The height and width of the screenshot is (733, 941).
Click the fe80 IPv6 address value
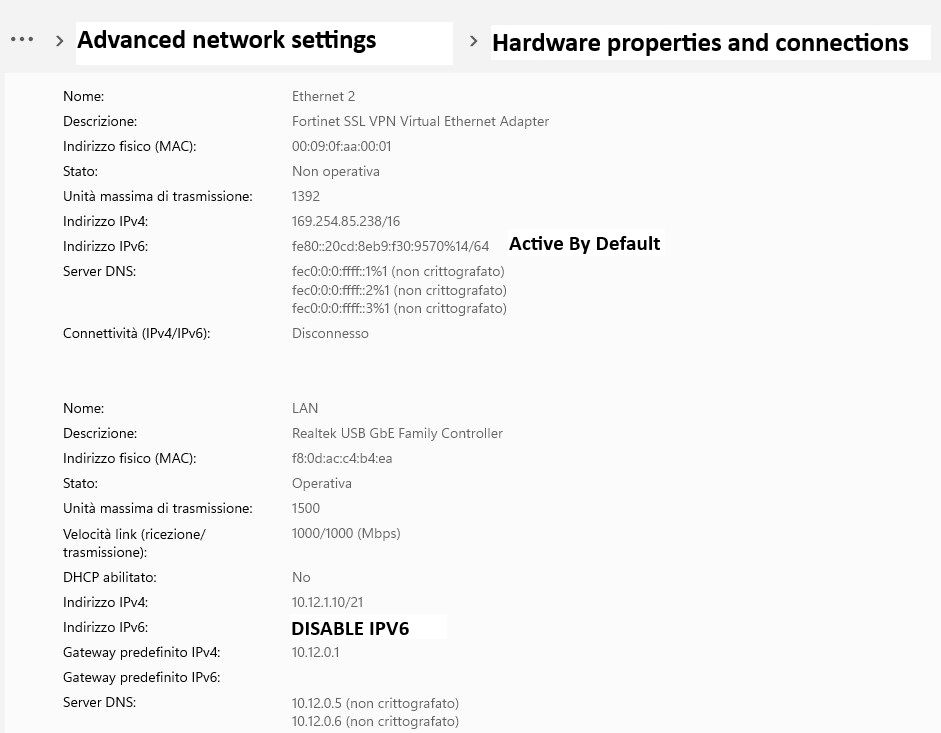tap(390, 247)
